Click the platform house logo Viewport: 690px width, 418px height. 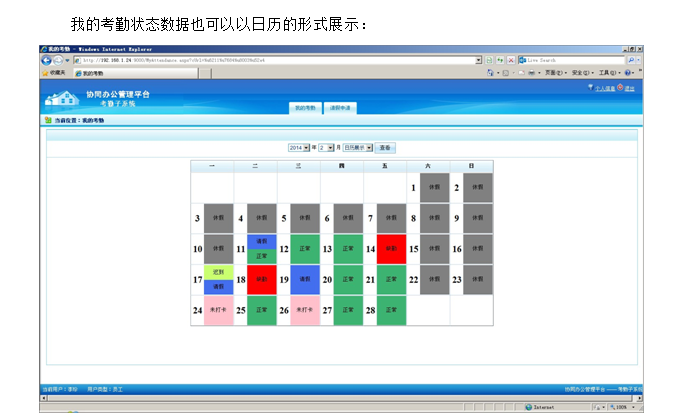coord(62,98)
